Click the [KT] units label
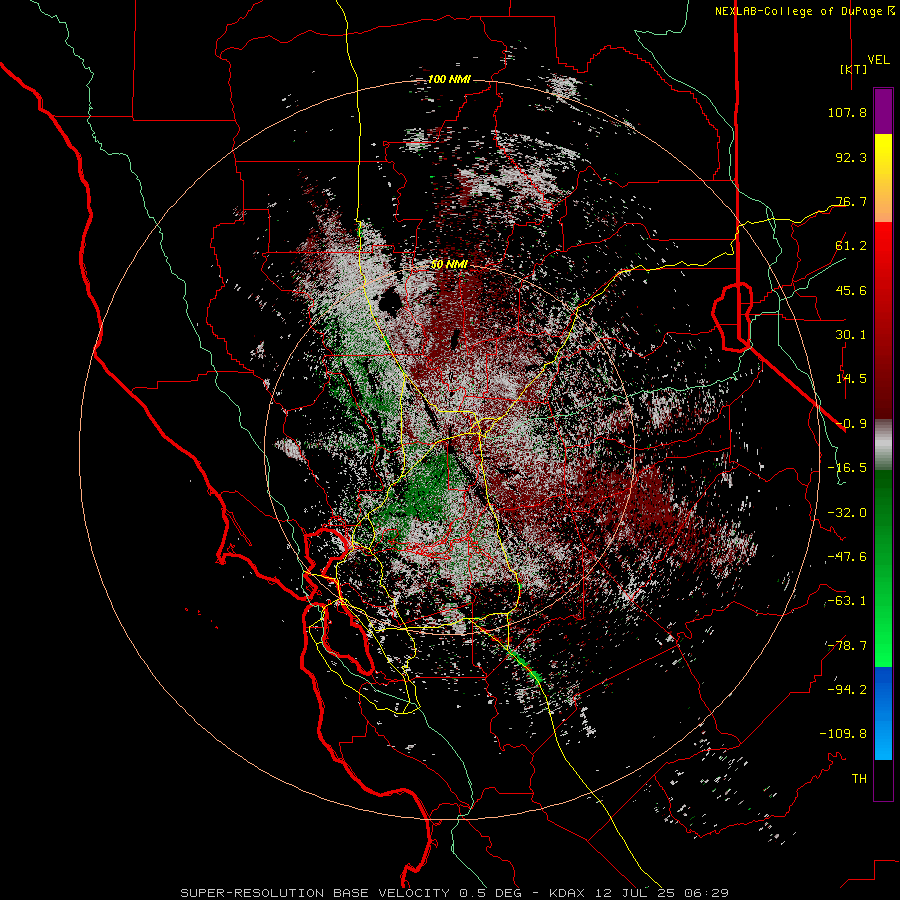The width and height of the screenshot is (900, 900). click(x=854, y=69)
